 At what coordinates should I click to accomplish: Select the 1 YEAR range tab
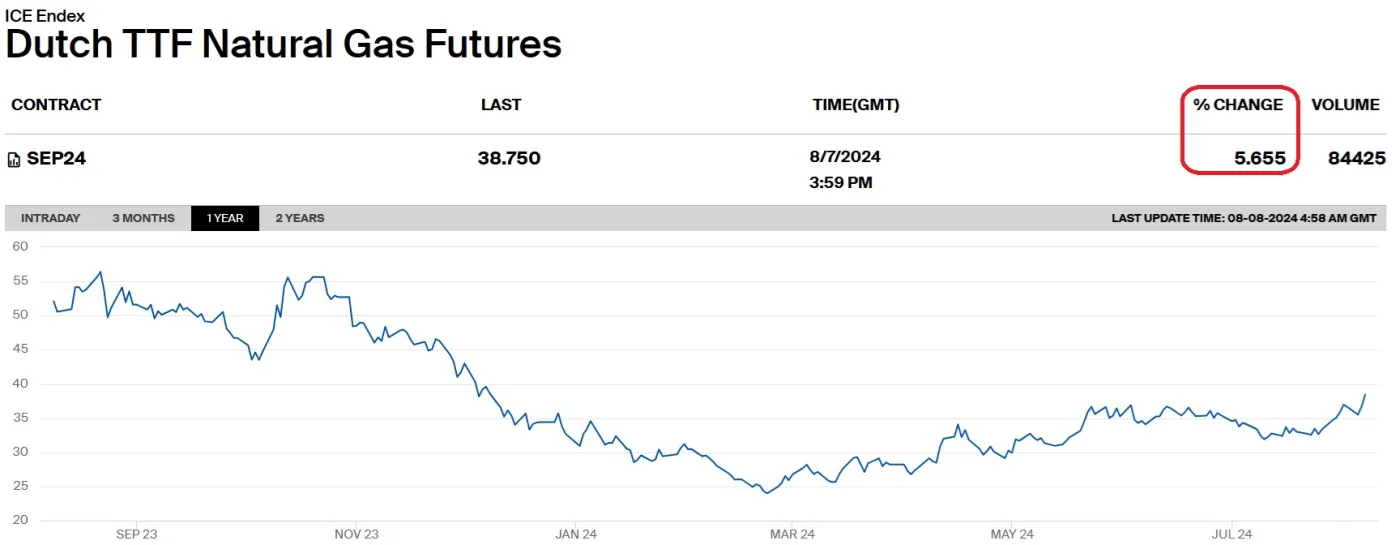click(225, 218)
